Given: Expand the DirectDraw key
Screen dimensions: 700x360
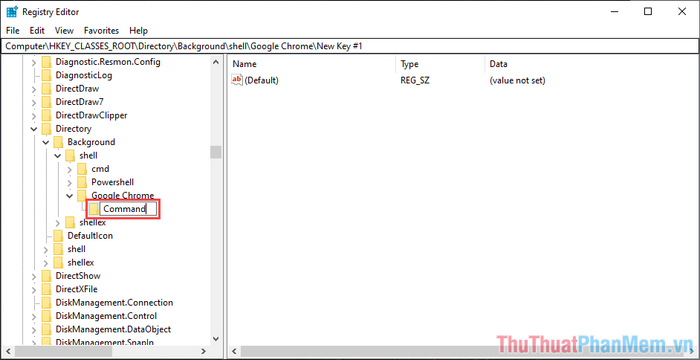Looking at the screenshot, I should pos(34,89).
